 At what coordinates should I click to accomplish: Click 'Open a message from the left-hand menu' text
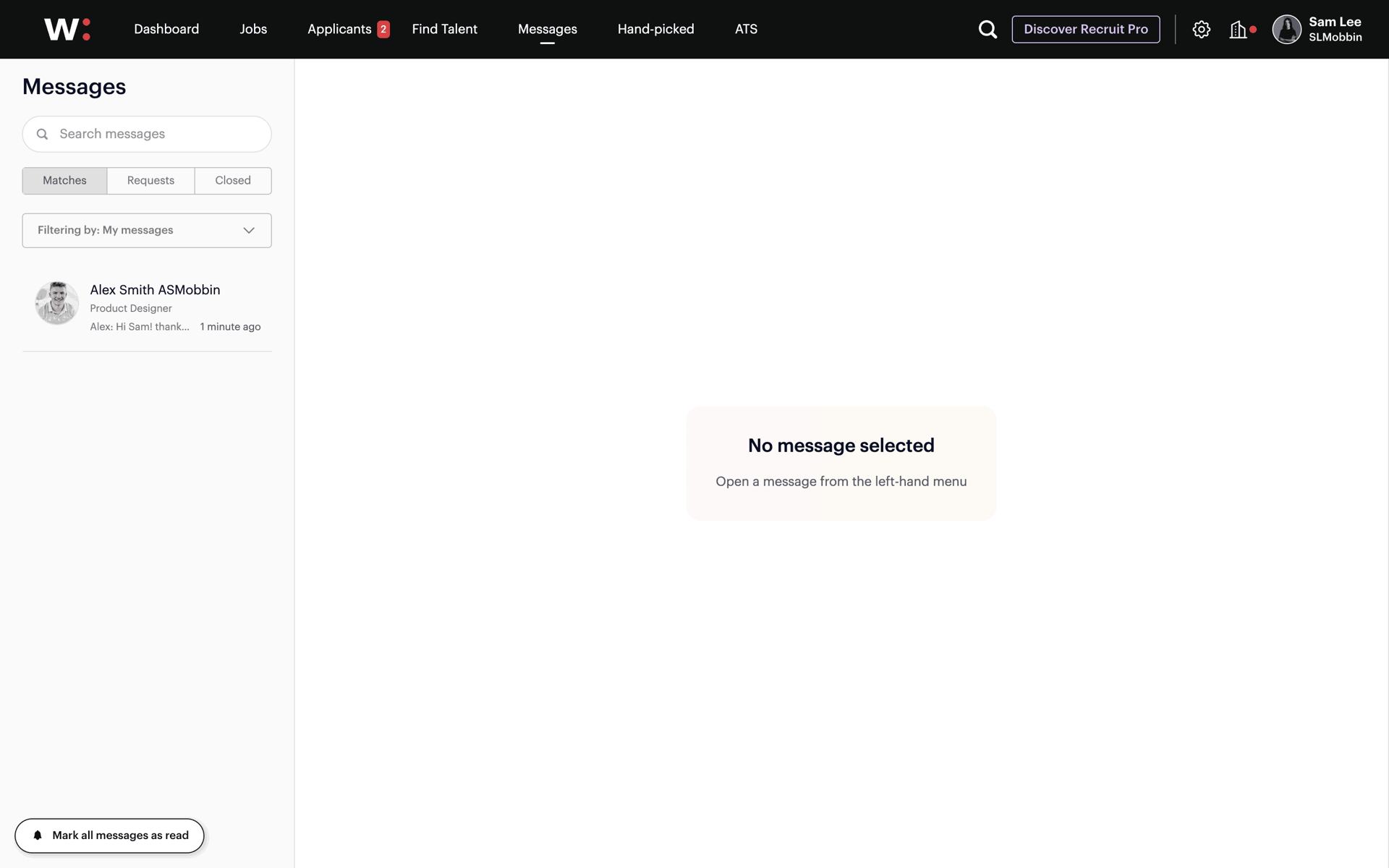(x=841, y=482)
